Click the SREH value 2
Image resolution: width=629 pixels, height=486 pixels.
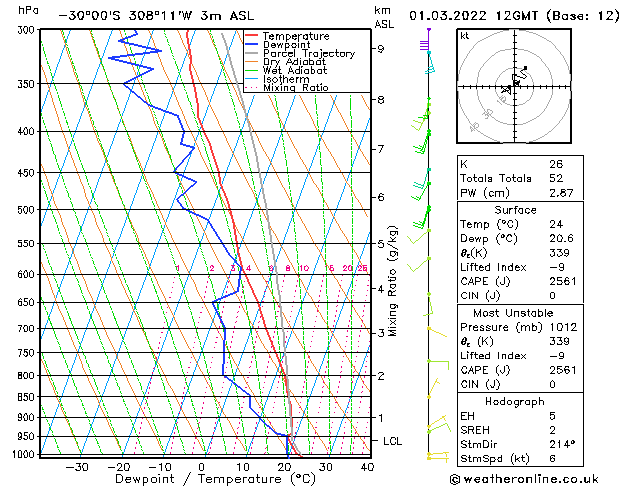pos(552,430)
